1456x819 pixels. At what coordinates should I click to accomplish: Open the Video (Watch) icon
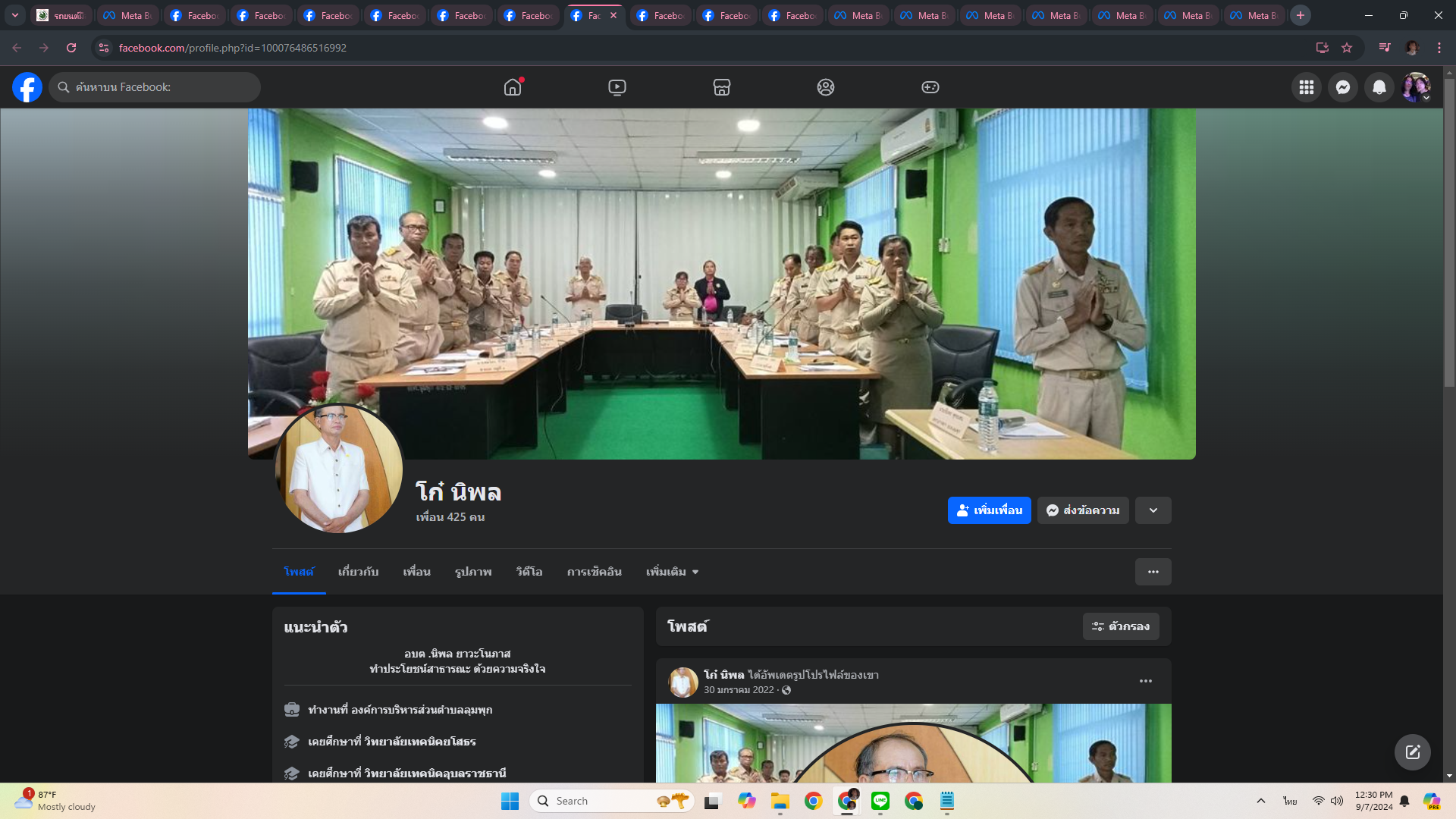point(617,87)
